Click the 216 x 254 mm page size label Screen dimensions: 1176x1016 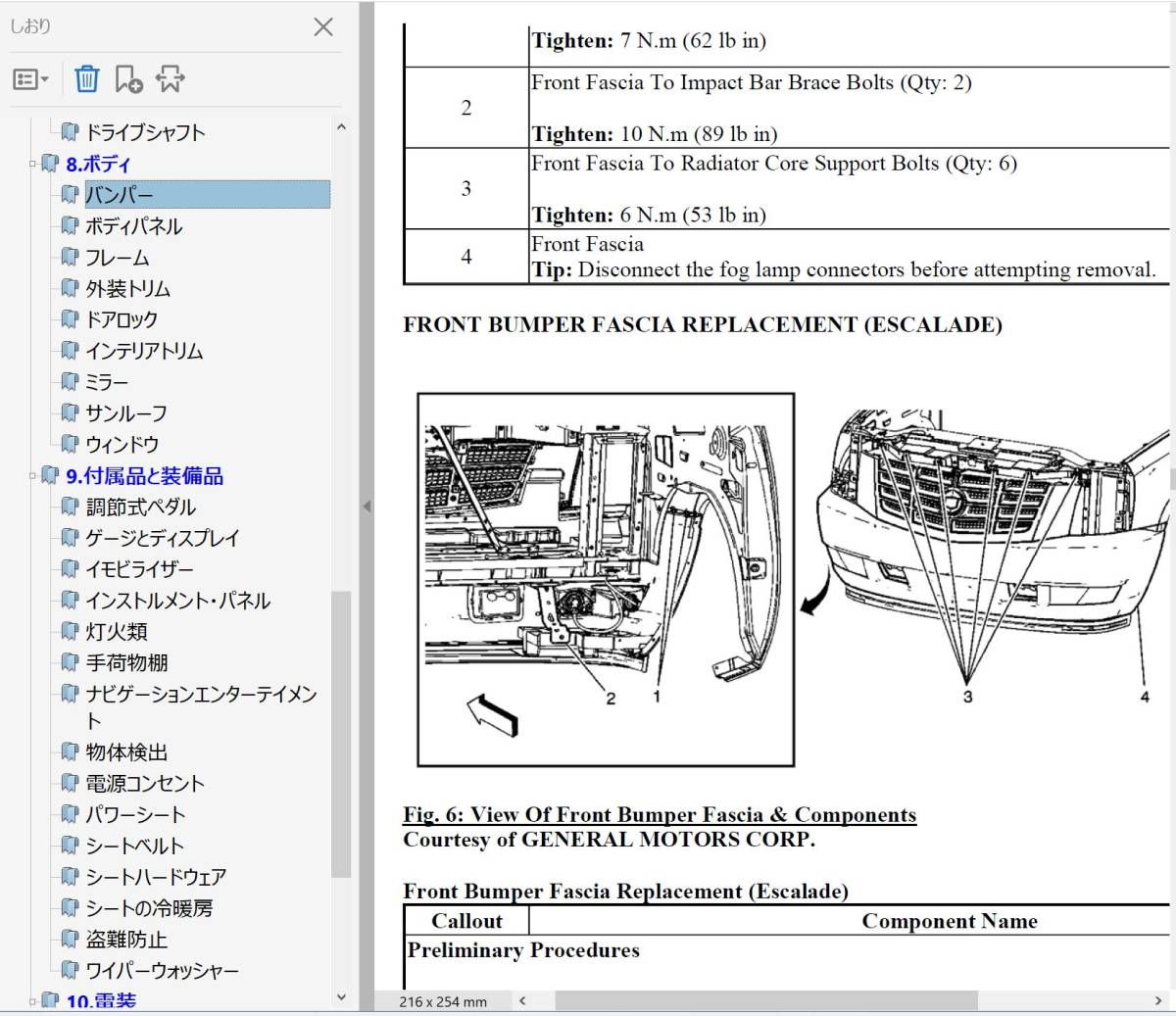pyautogui.click(x=443, y=1002)
